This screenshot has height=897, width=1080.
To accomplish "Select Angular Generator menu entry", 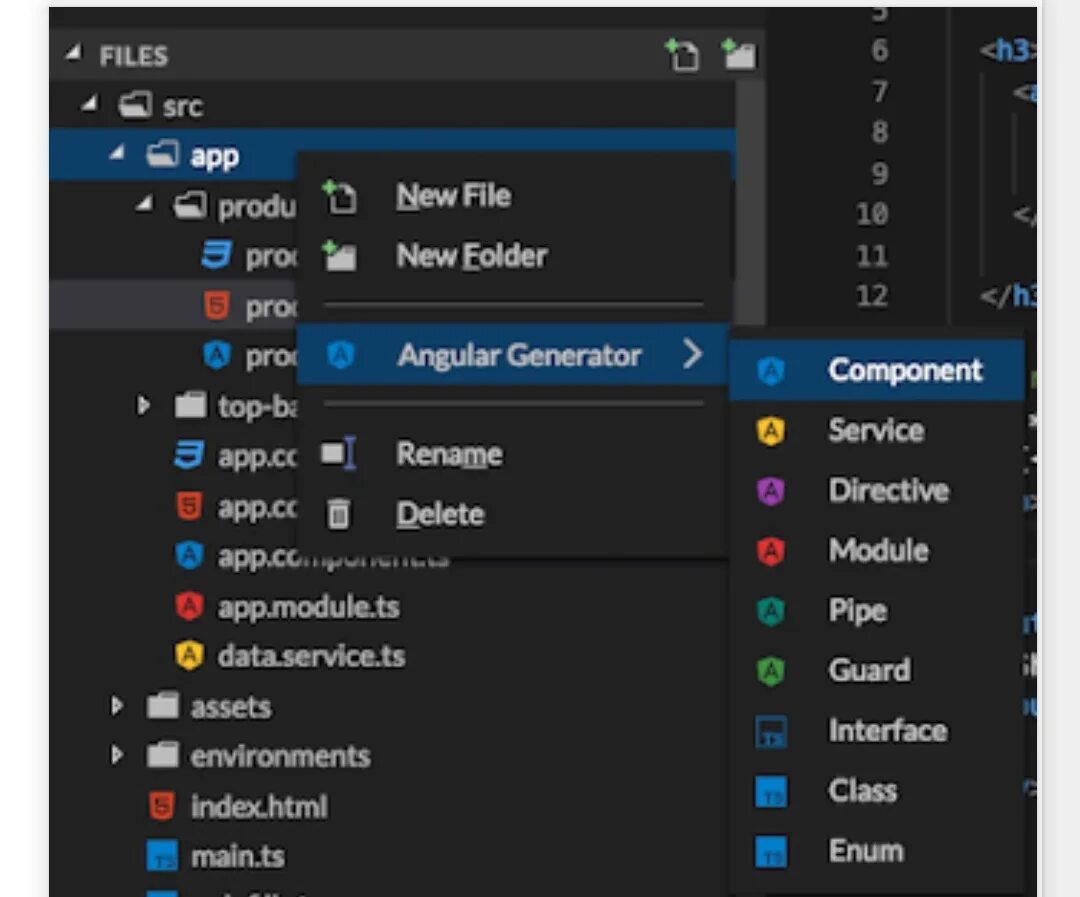I will [513, 354].
